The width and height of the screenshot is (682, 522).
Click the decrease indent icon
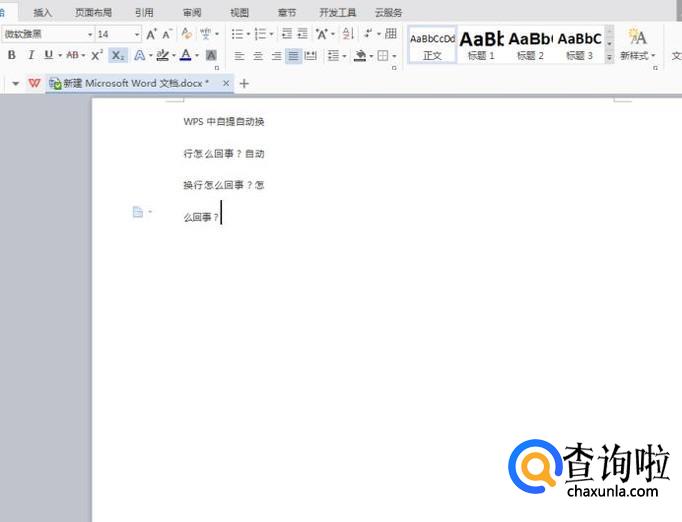[x=287, y=33]
